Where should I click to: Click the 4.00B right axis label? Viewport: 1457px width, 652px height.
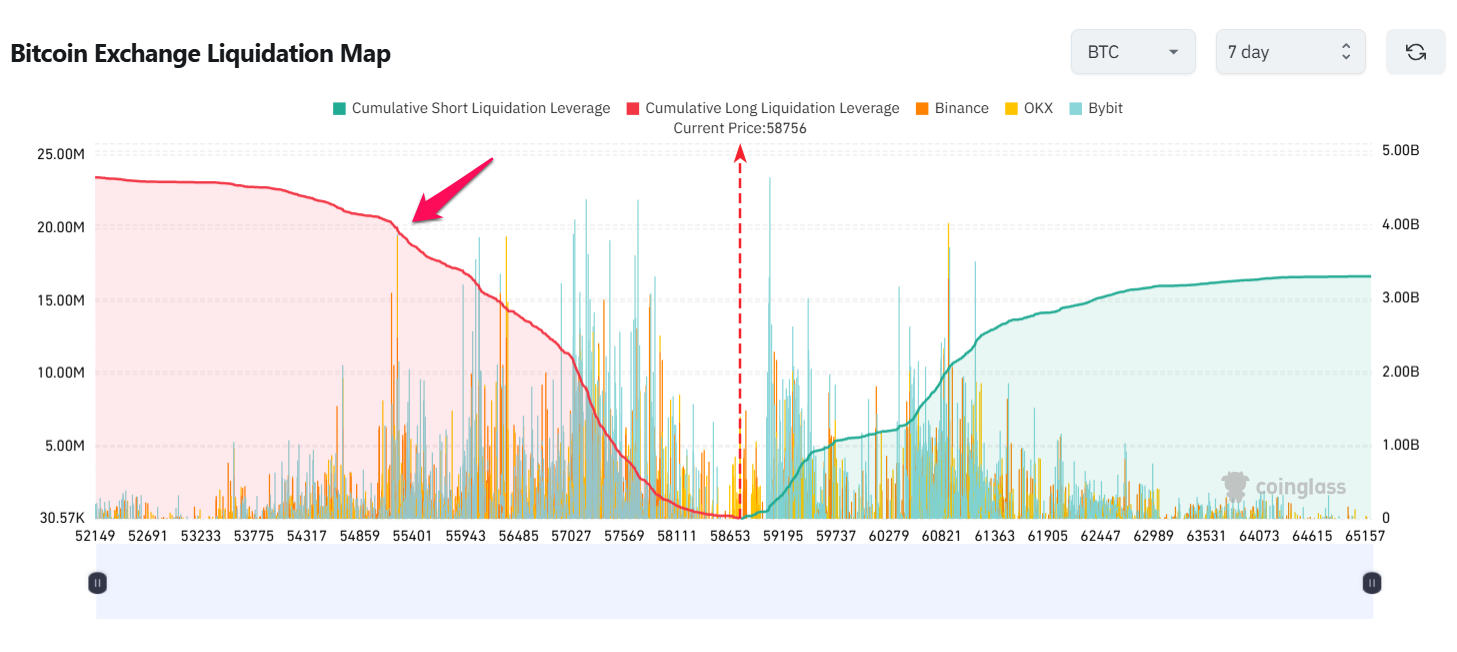pos(1401,225)
